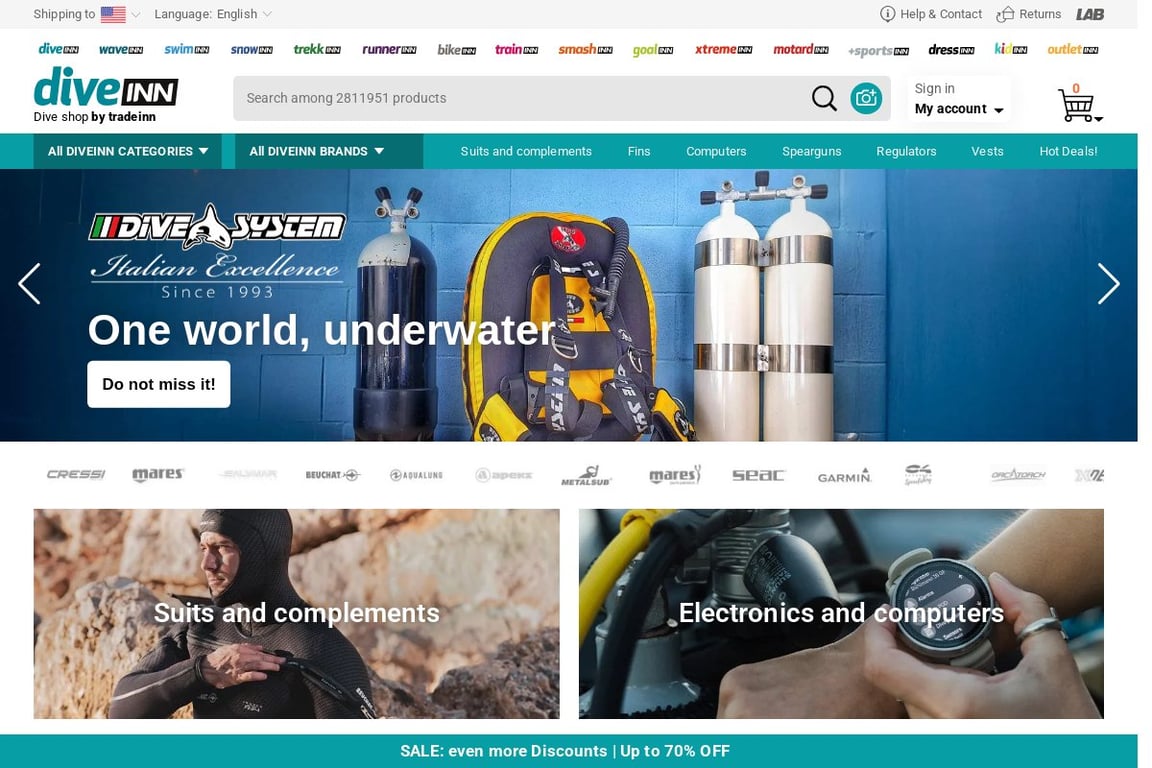Open goalinn store logo
This screenshot has width=1152, height=768.
pos(652,50)
